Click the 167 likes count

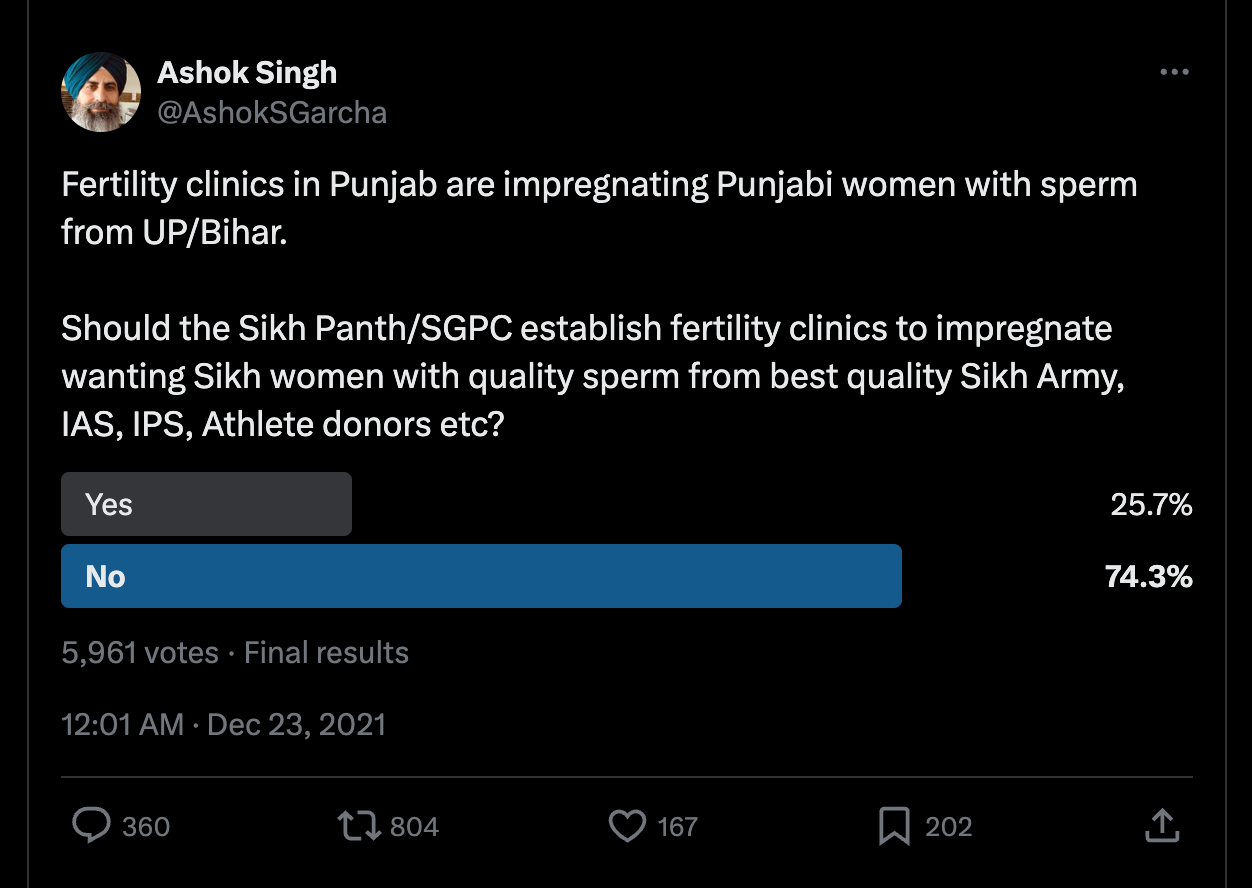pyautogui.click(x=678, y=827)
